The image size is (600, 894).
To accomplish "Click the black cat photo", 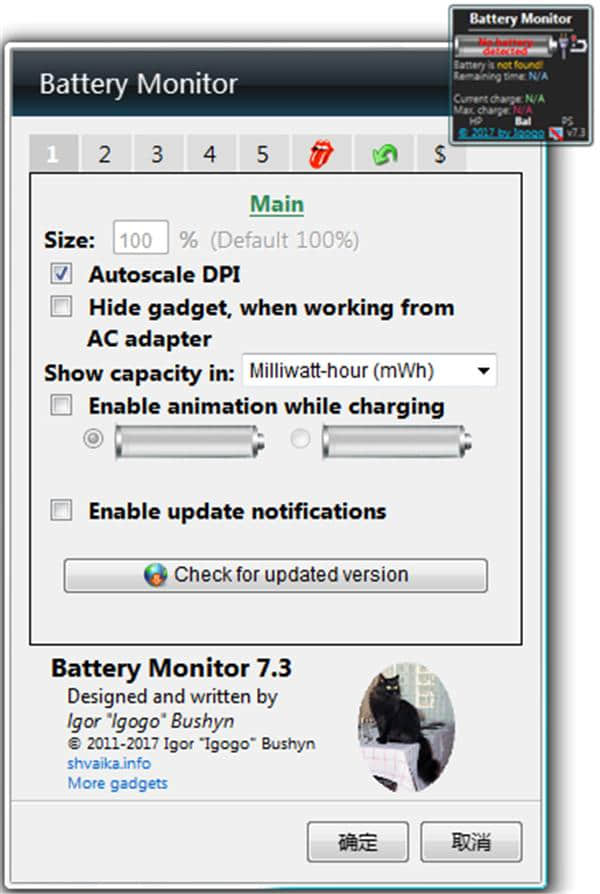I will (x=406, y=724).
